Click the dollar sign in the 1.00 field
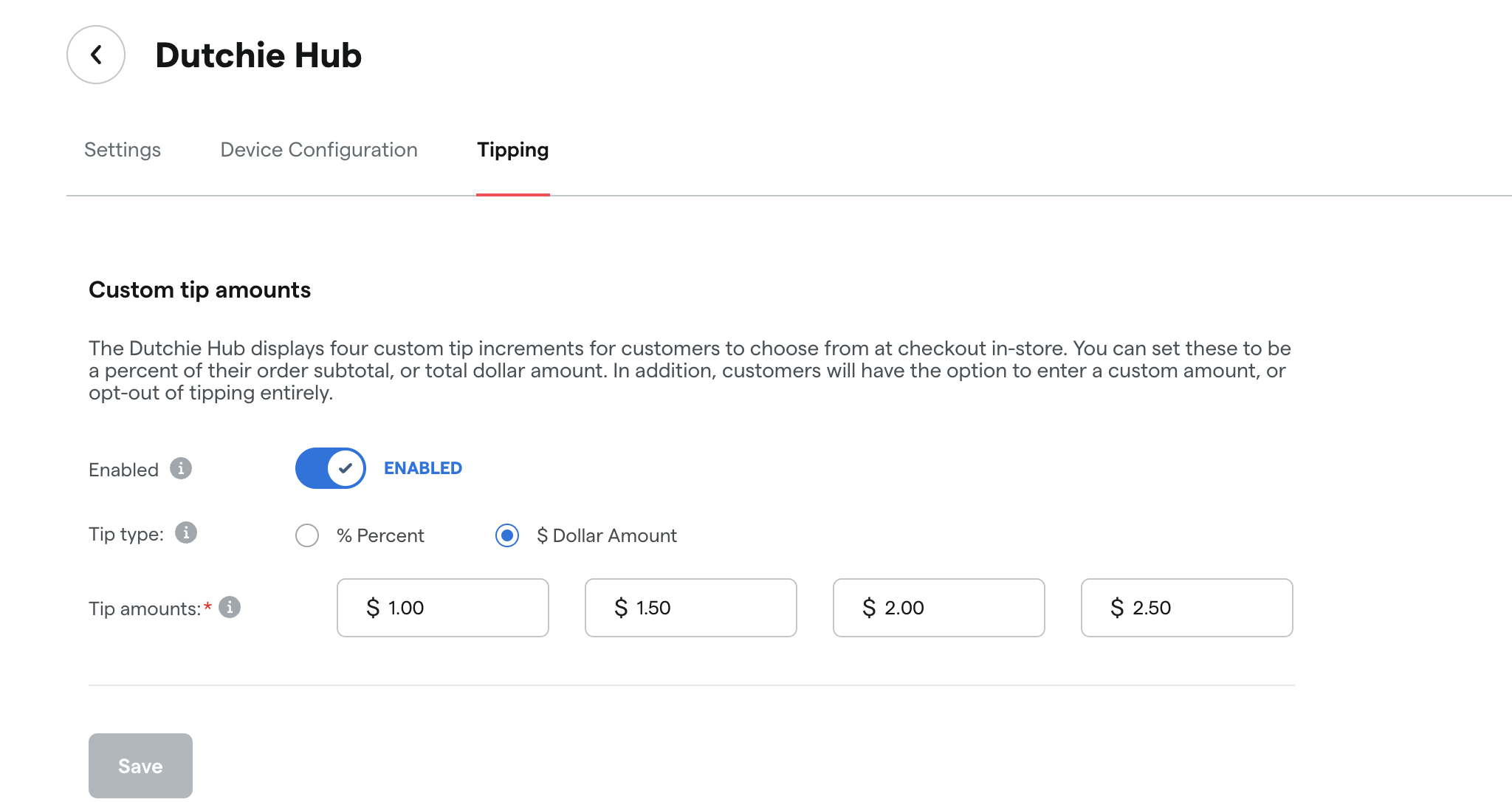 374,608
